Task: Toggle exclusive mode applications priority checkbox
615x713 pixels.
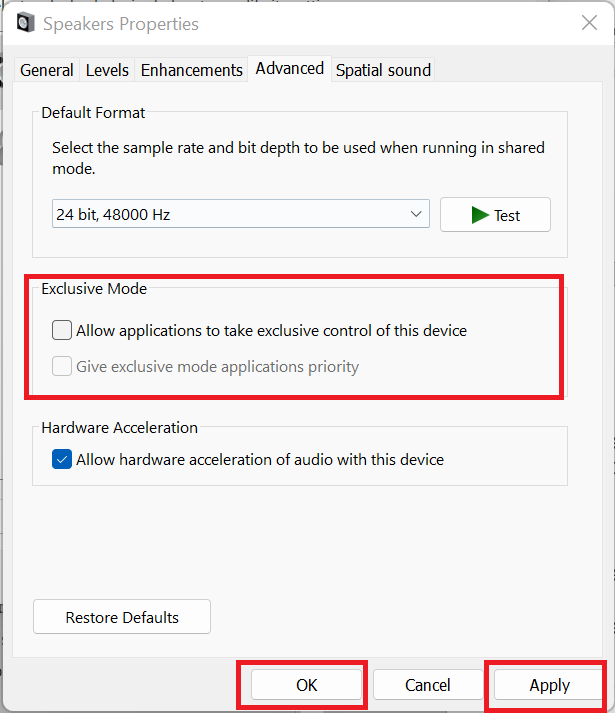Action: point(62,366)
